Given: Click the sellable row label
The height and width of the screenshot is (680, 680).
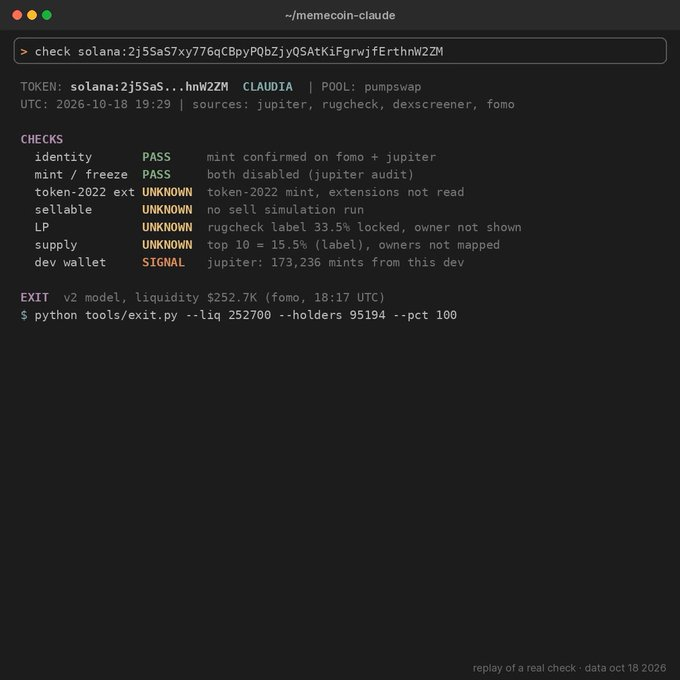Looking at the screenshot, I should click(x=63, y=209).
